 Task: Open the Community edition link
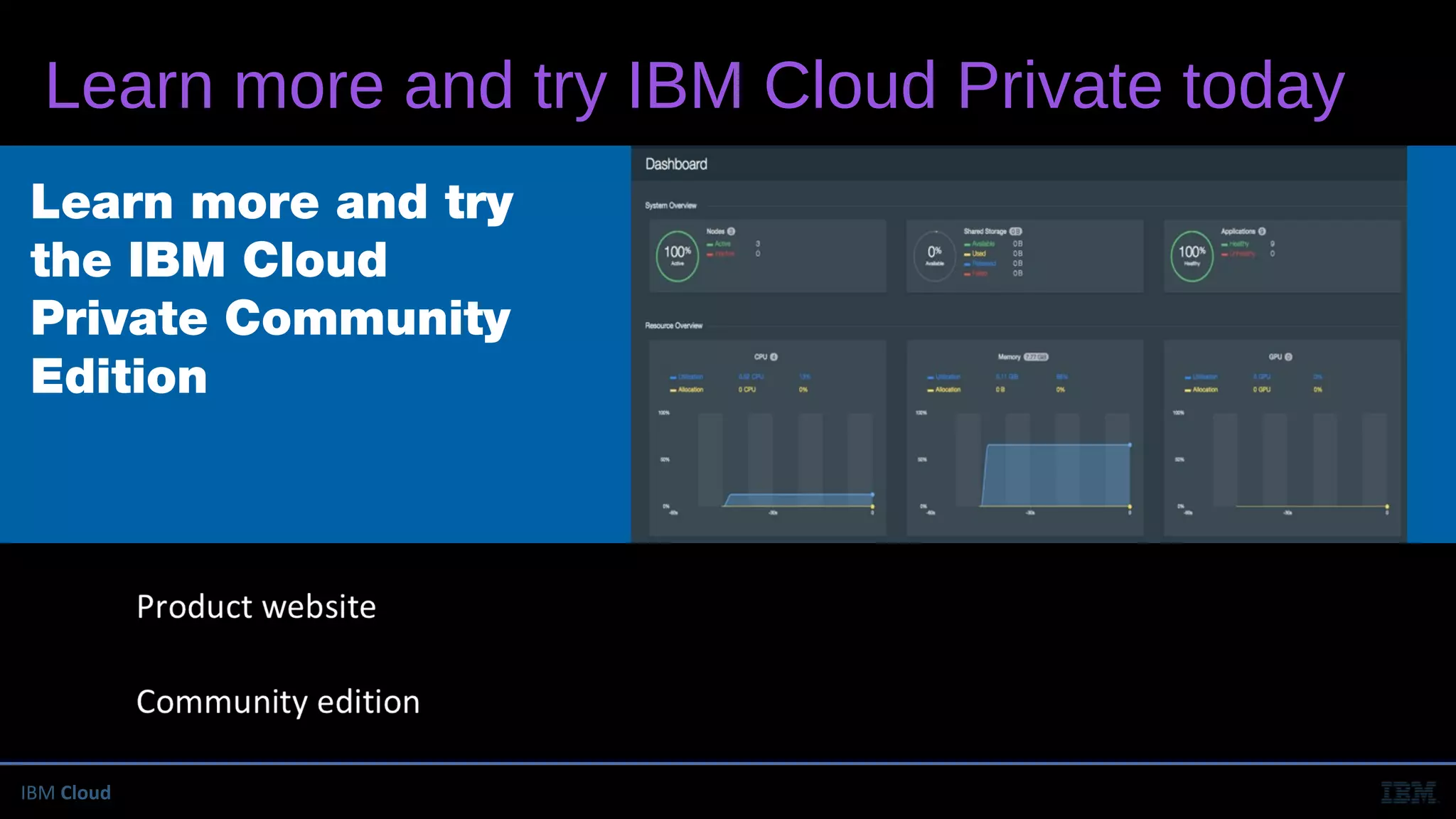coord(278,702)
